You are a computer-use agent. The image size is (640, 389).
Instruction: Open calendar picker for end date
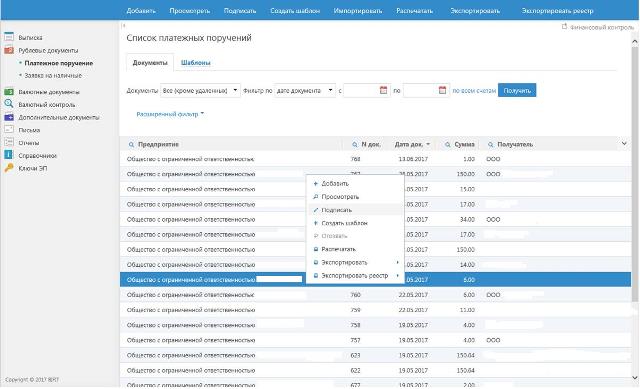point(442,90)
